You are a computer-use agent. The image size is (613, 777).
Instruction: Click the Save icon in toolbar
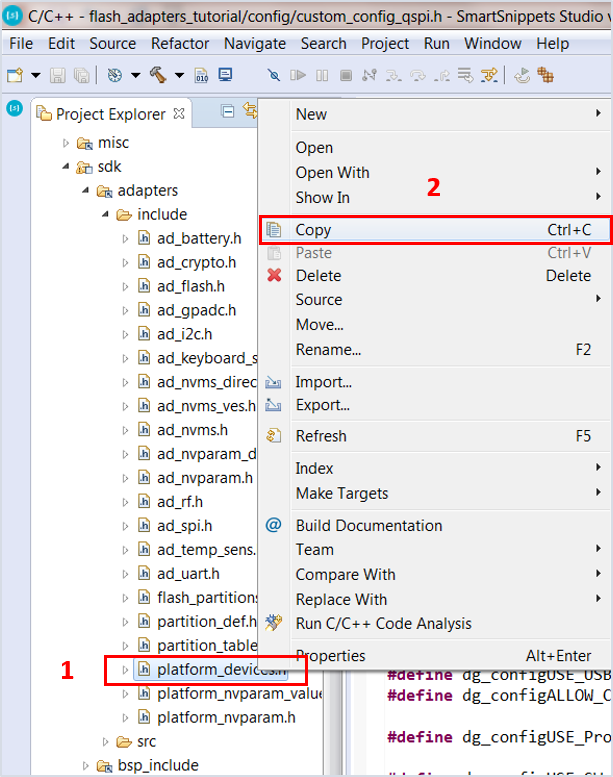pyautogui.click(x=60, y=76)
